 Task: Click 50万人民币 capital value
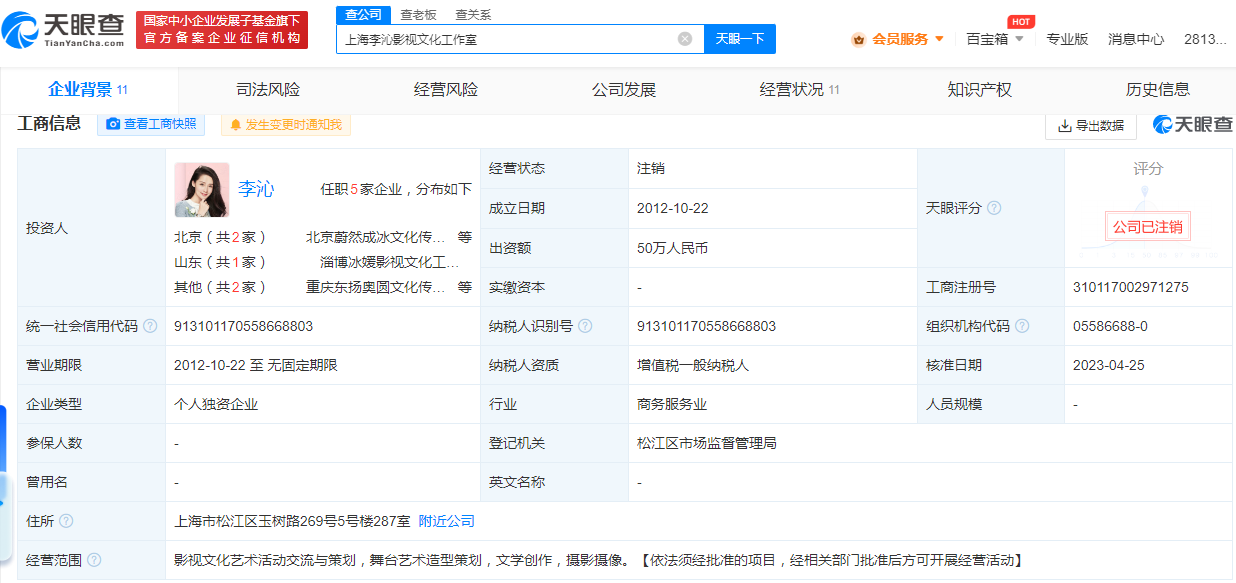pyautogui.click(x=673, y=248)
